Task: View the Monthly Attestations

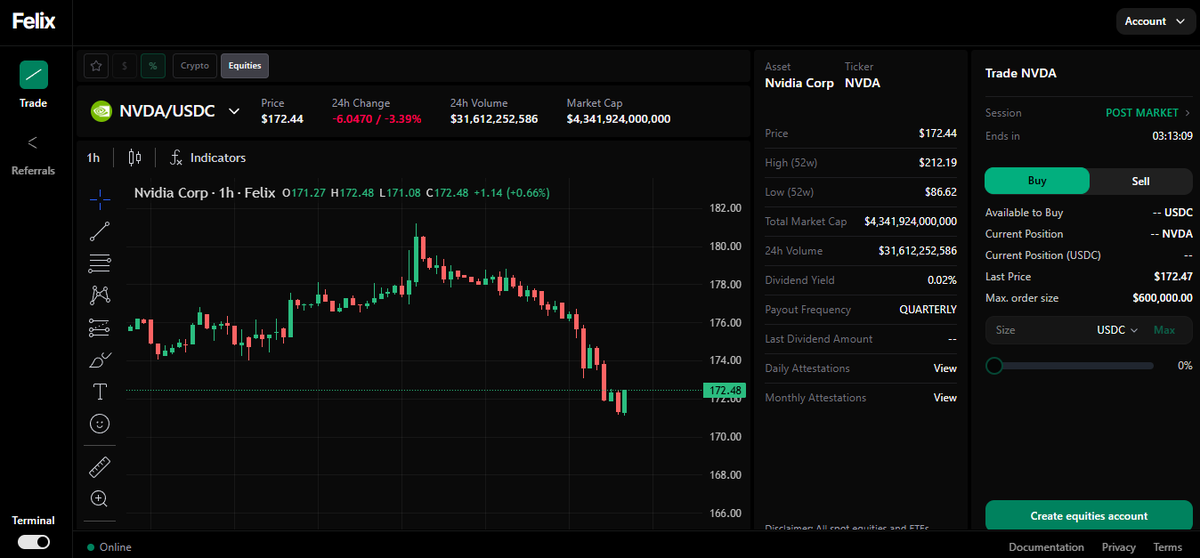Action: (945, 398)
